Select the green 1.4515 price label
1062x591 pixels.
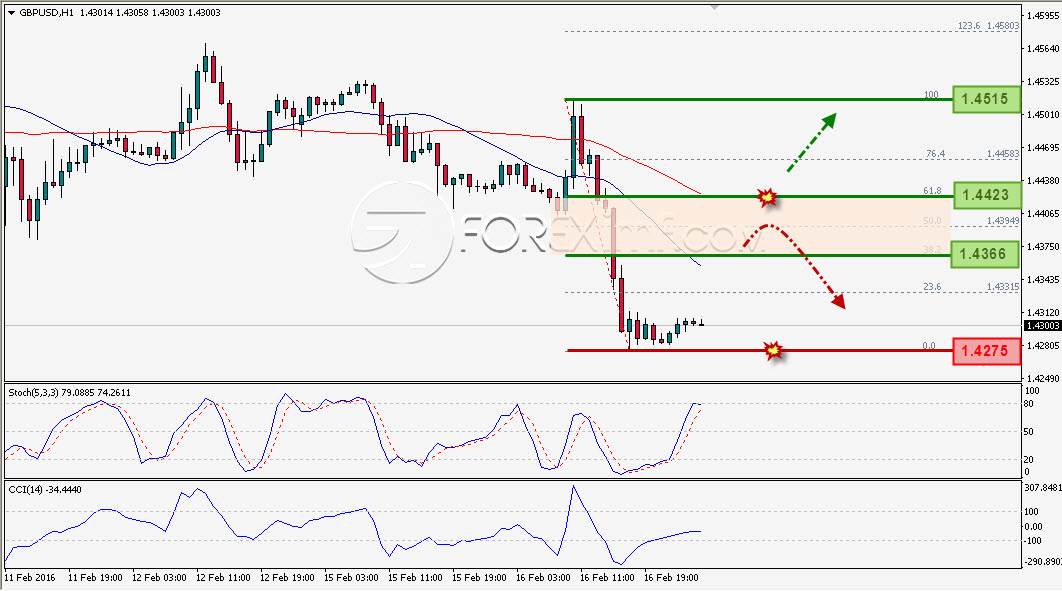pyautogui.click(x=985, y=99)
